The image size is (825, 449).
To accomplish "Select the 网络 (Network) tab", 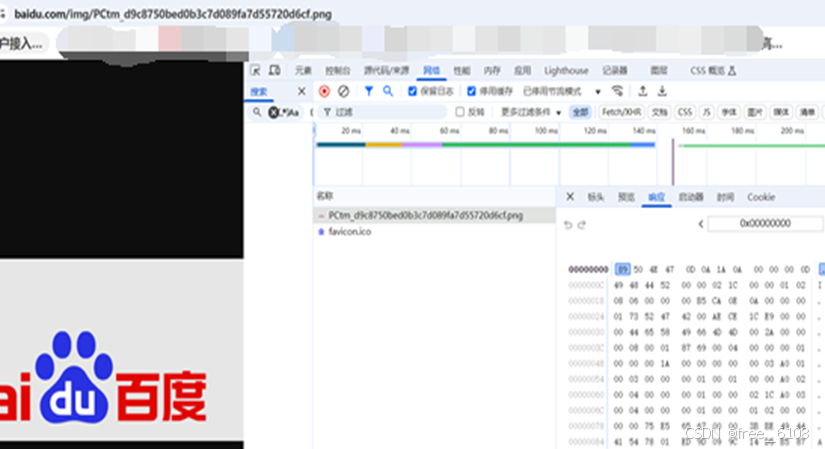I will click(x=431, y=71).
